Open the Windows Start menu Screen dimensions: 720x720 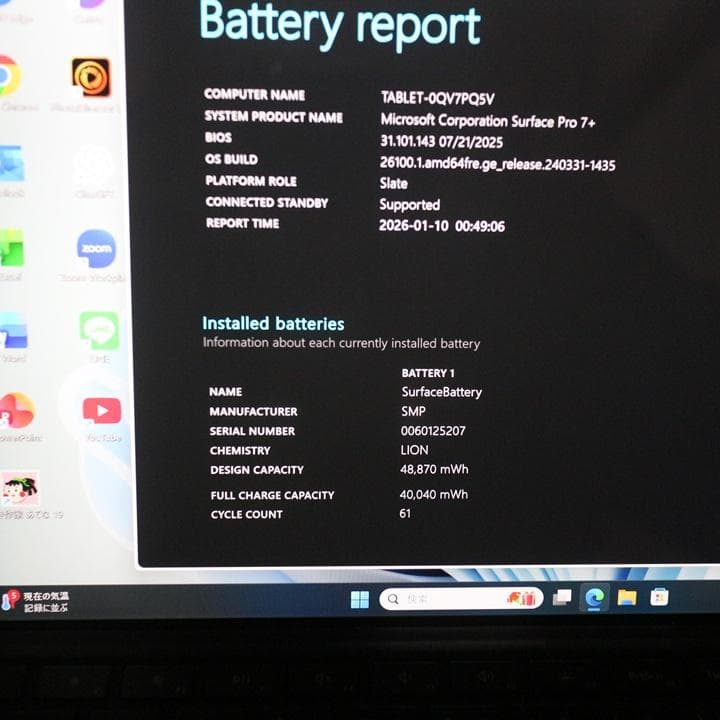(360, 599)
